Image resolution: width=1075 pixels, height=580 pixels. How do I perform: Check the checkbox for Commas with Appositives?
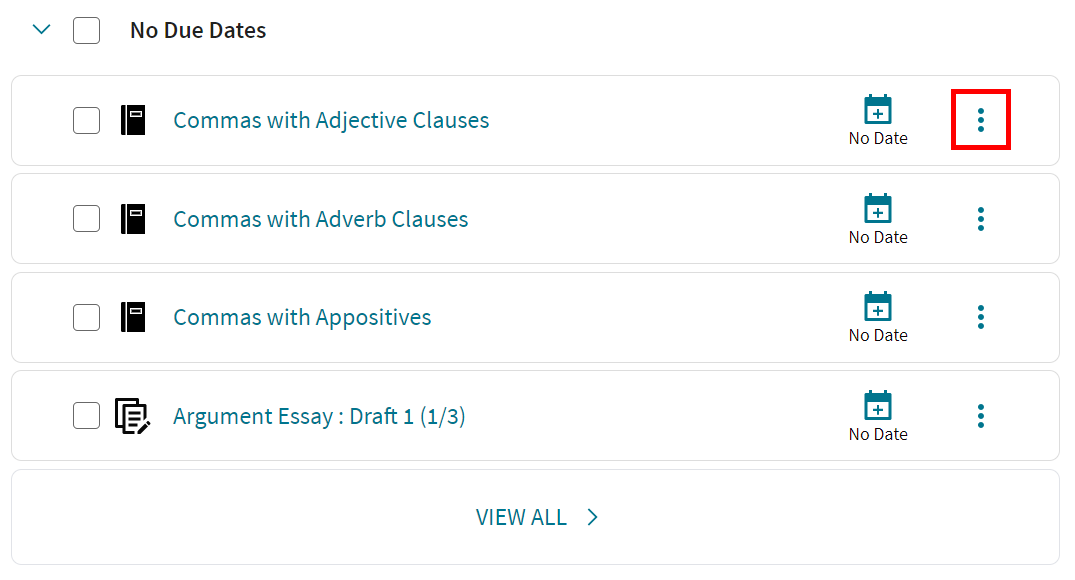coord(86,317)
